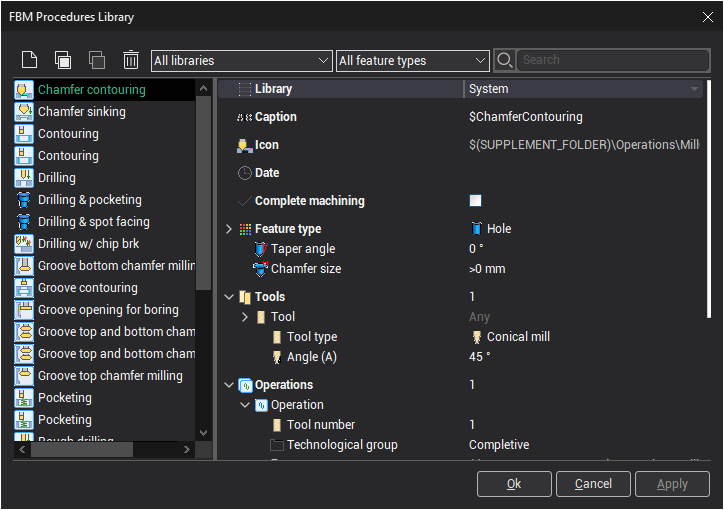Click the duplicate procedure toolbar icon

(63, 60)
